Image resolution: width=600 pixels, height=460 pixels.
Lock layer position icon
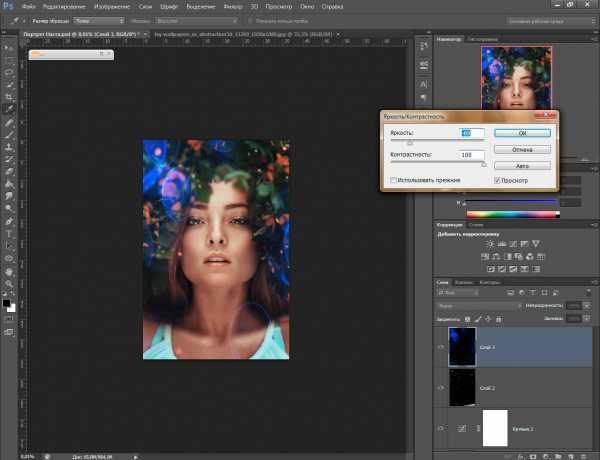pyautogui.click(x=488, y=319)
